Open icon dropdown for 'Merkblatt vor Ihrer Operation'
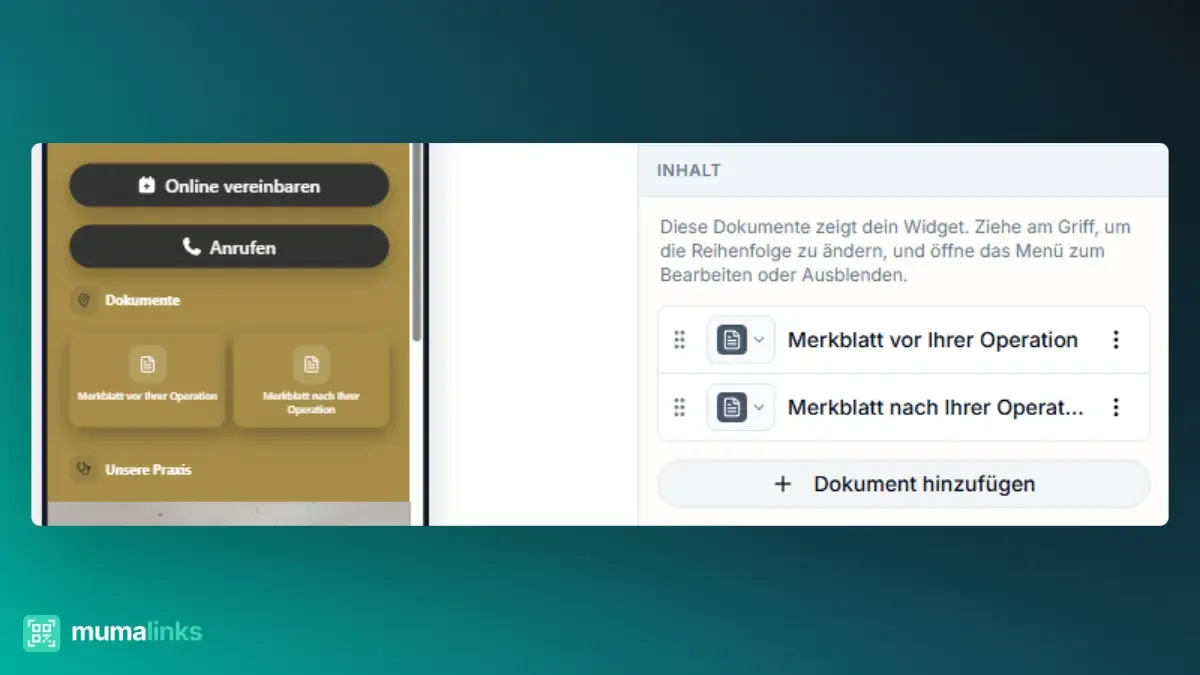This screenshot has height=675, width=1200. click(x=741, y=340)
